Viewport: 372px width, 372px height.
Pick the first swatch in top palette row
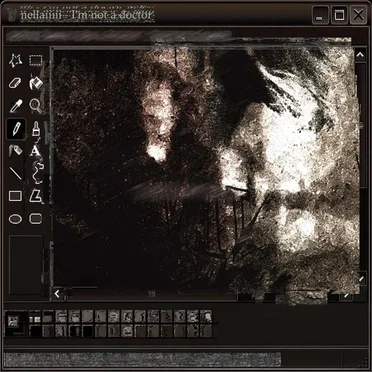(x=35, y=316)
